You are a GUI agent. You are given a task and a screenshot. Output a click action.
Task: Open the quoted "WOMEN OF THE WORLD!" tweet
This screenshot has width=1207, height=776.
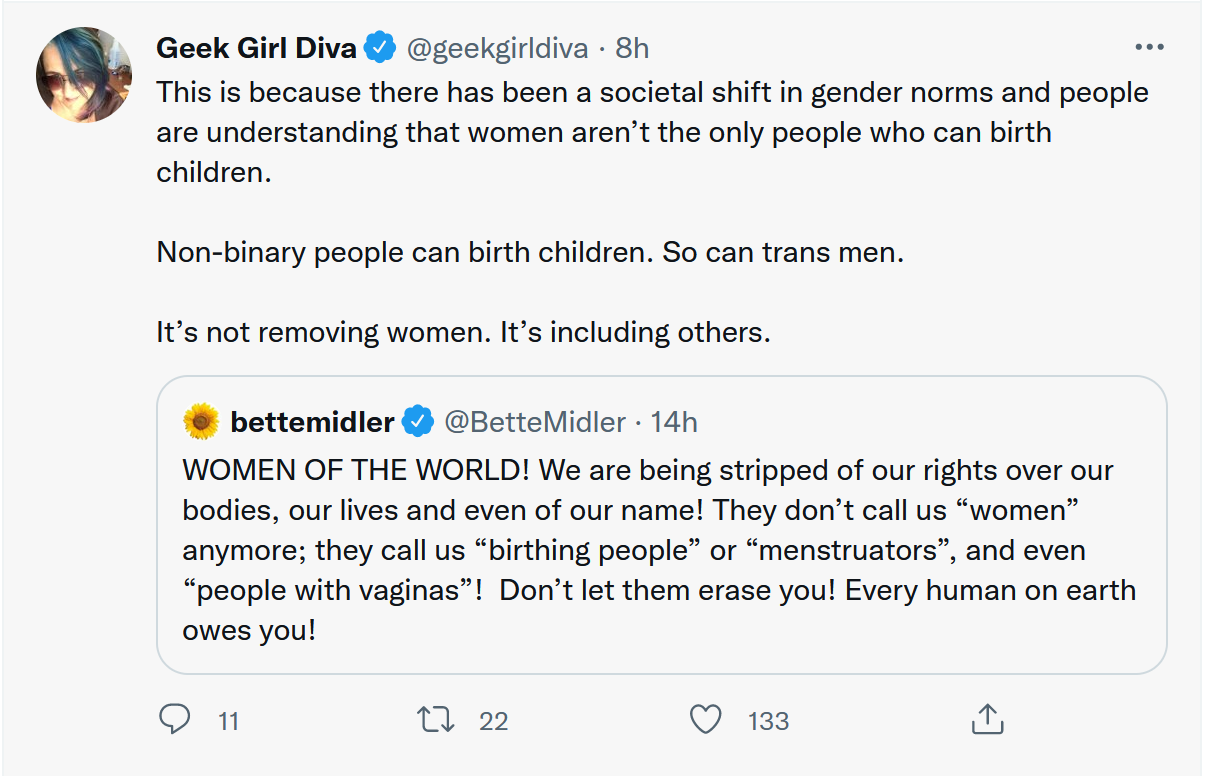660,550
